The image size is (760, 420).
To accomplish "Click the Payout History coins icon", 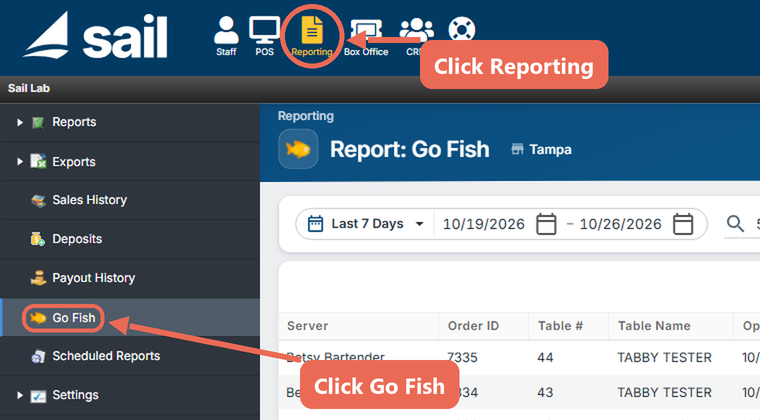I will [x=38, y=278].
